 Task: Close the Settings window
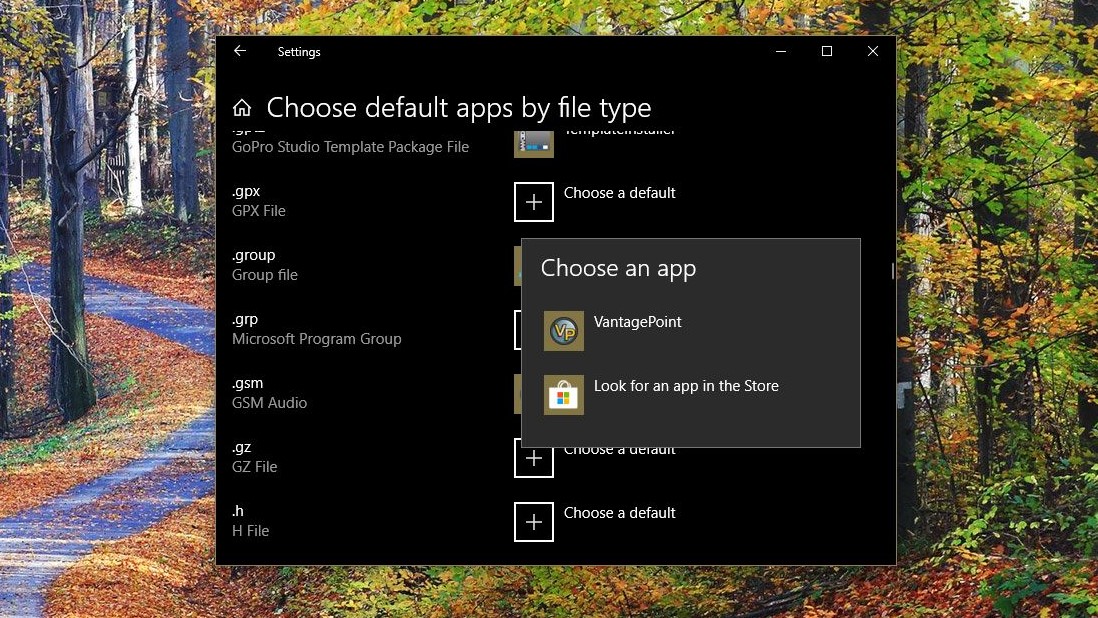(873, 51)
